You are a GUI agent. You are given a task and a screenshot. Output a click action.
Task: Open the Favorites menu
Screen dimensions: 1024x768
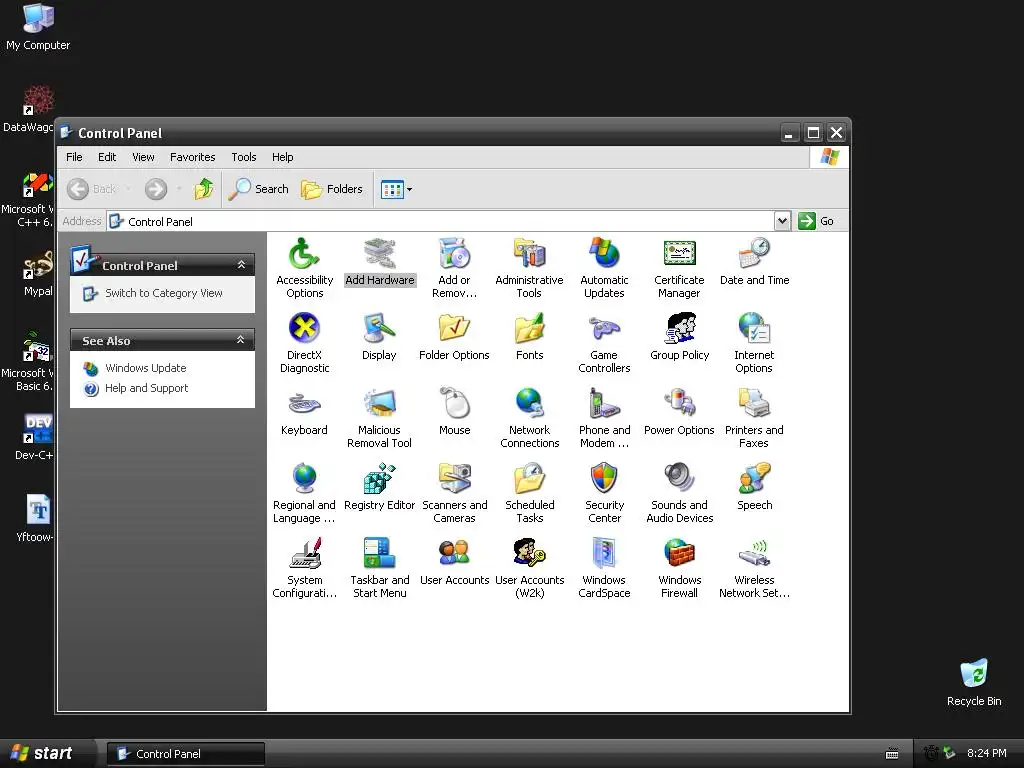193,157
